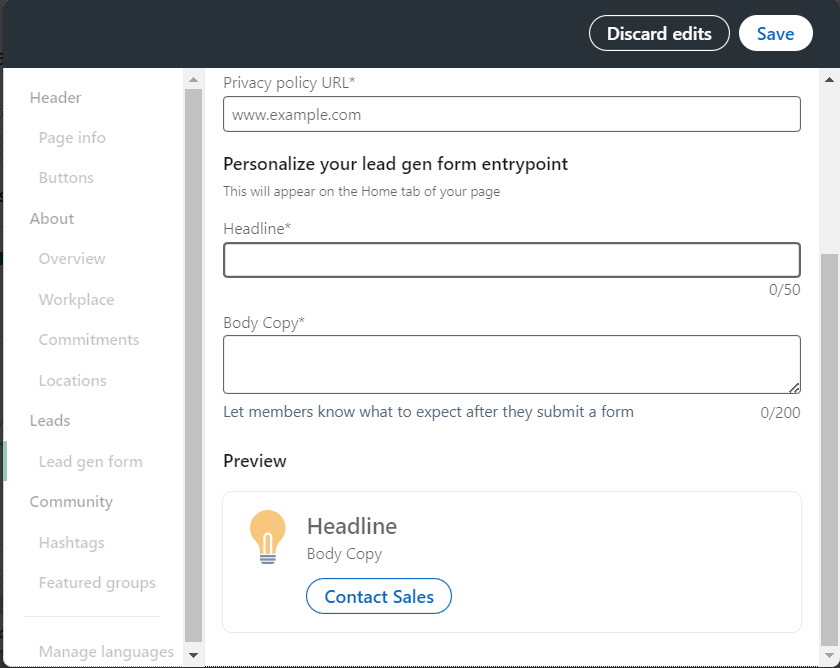Open Manage languages in sidebar
Viewport: 840px width, 668px height.
(106, 652)
